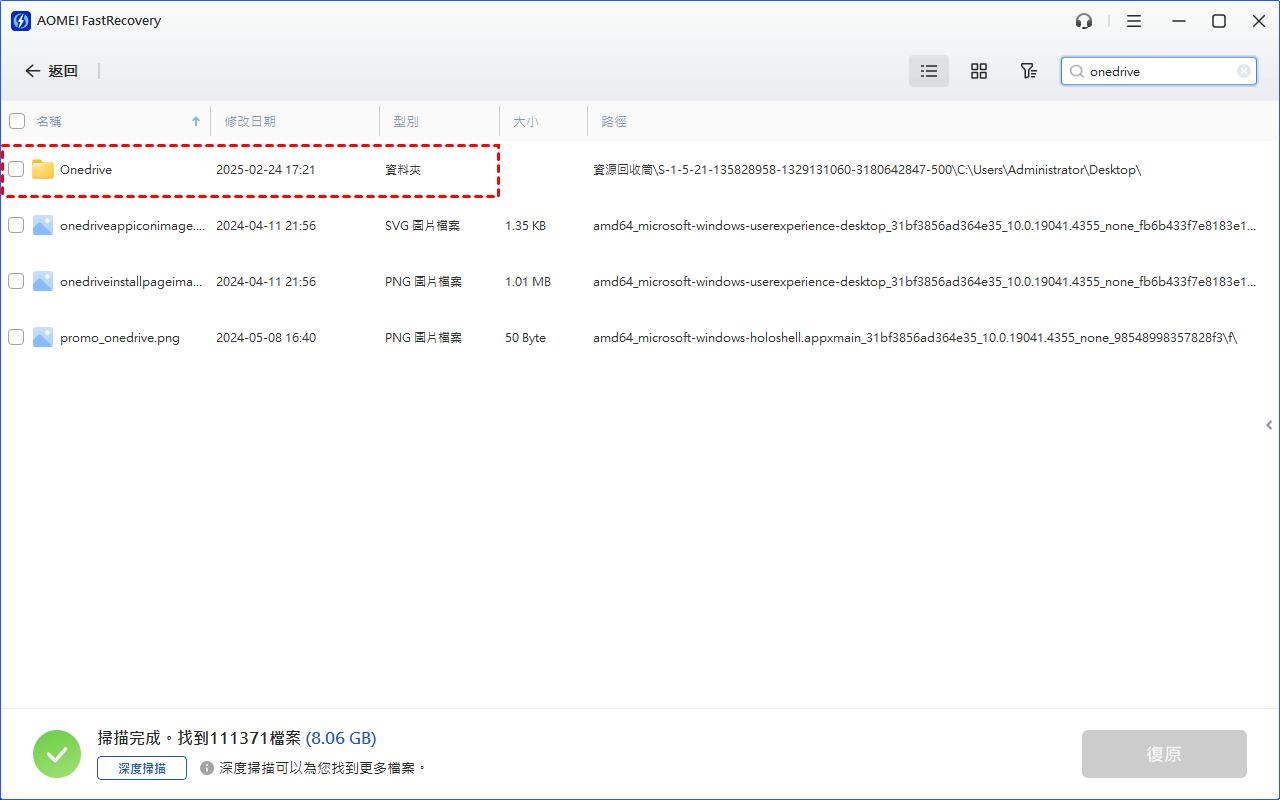Select the Onedrive folder name
This screenshot has width=1280, height=800.
(86, 170)
